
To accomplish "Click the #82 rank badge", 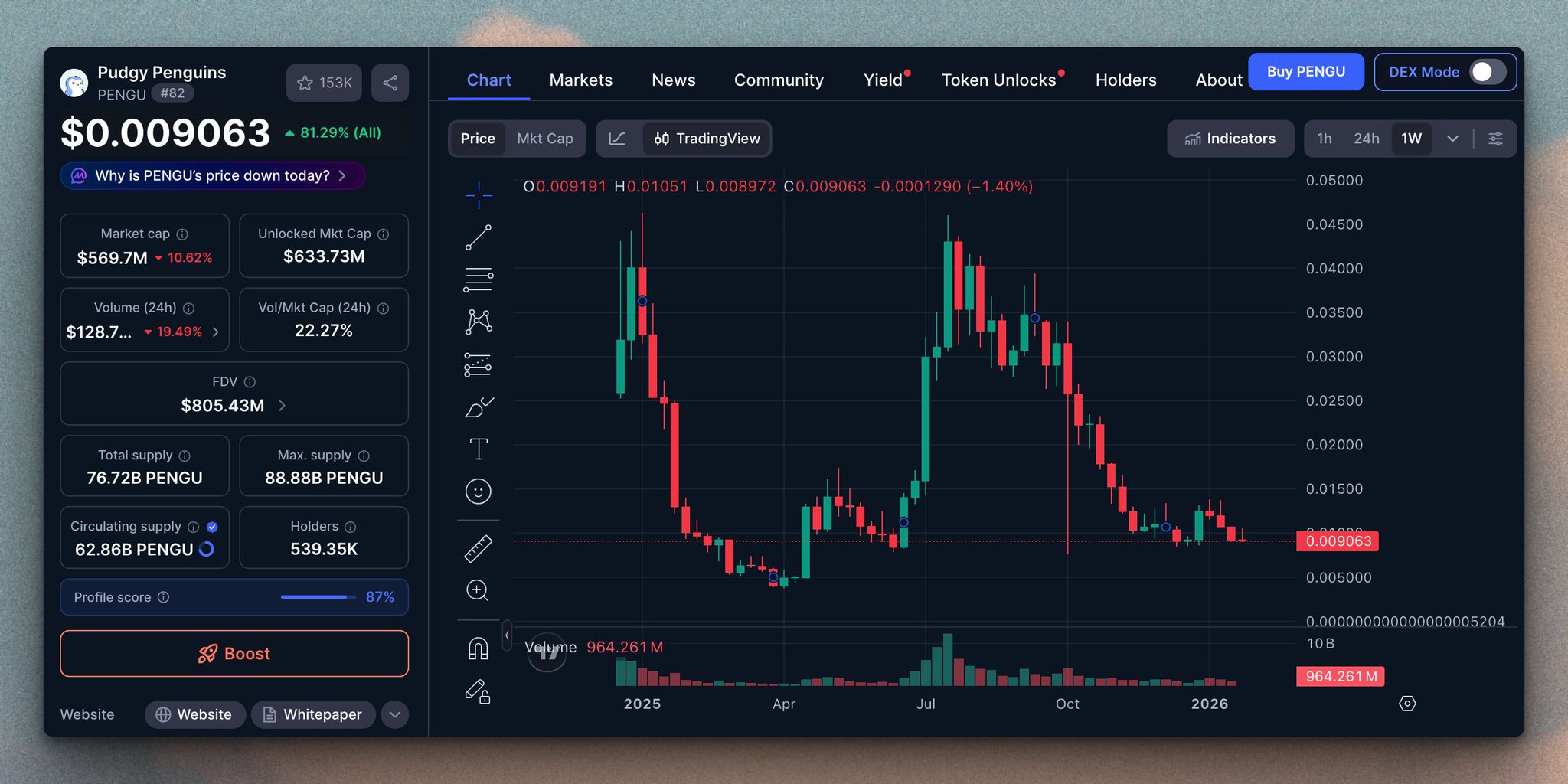I will 172,93.
